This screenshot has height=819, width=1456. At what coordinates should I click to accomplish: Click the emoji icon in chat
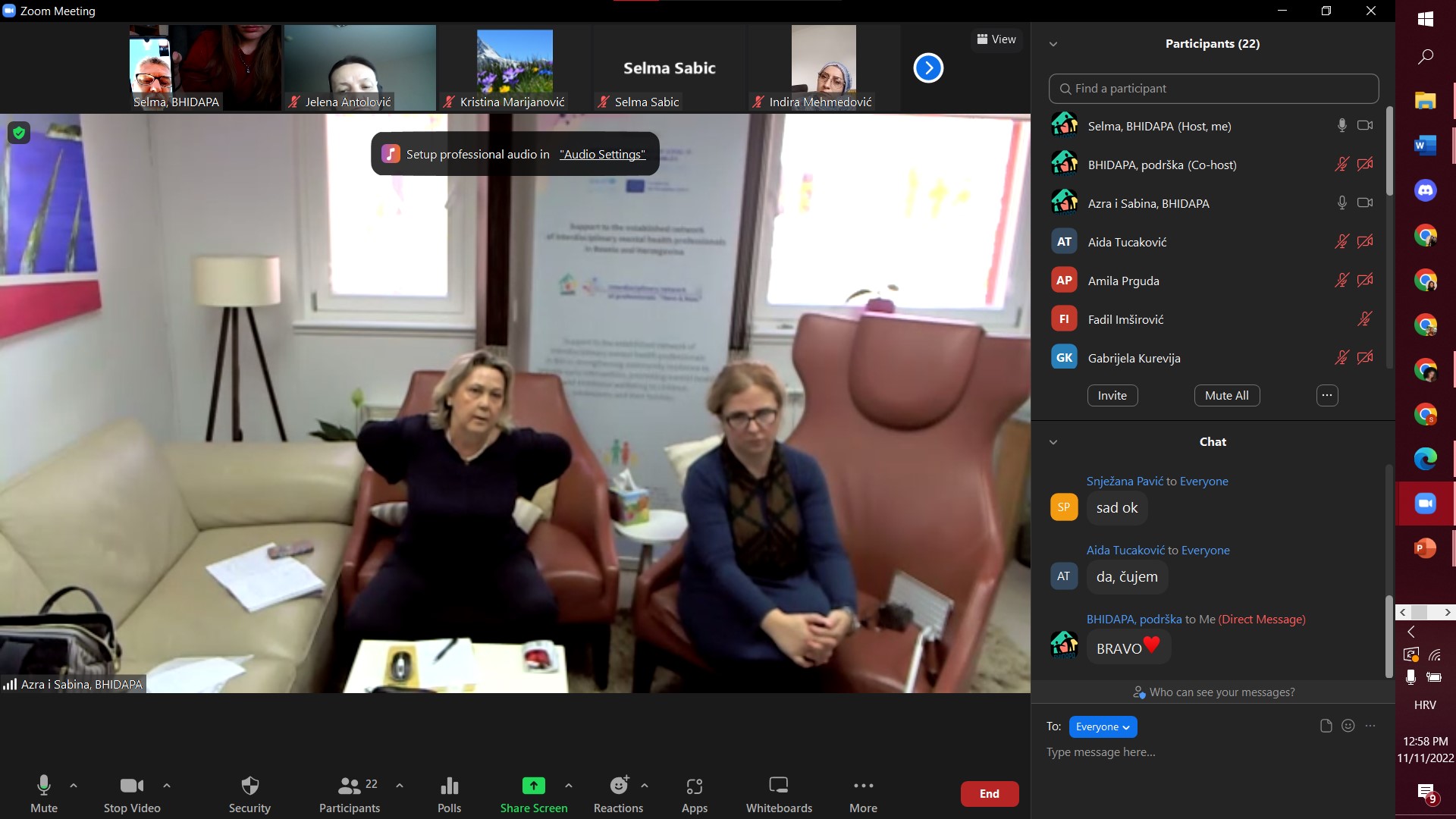tap(1348, 726)
